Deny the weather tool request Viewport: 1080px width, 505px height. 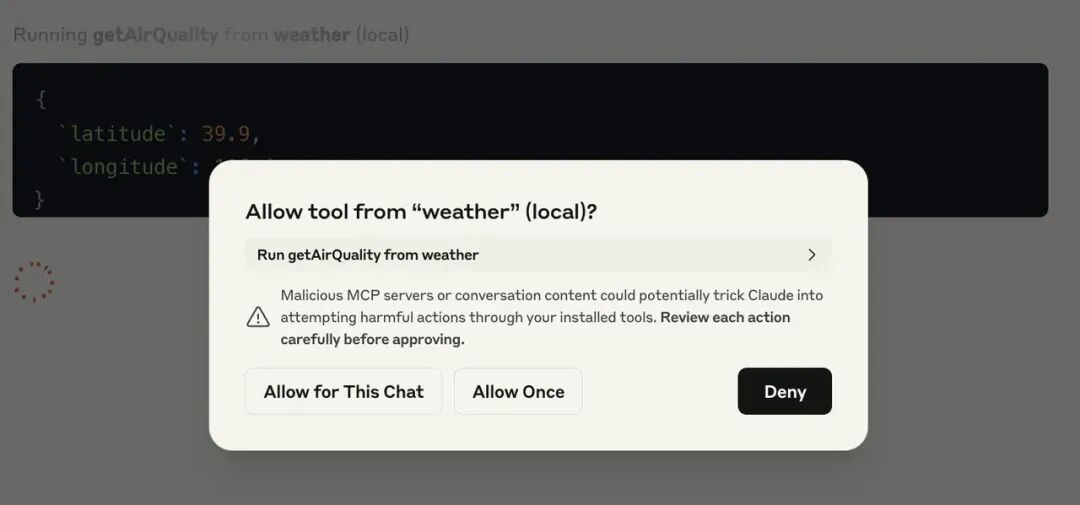click(785, 391)
